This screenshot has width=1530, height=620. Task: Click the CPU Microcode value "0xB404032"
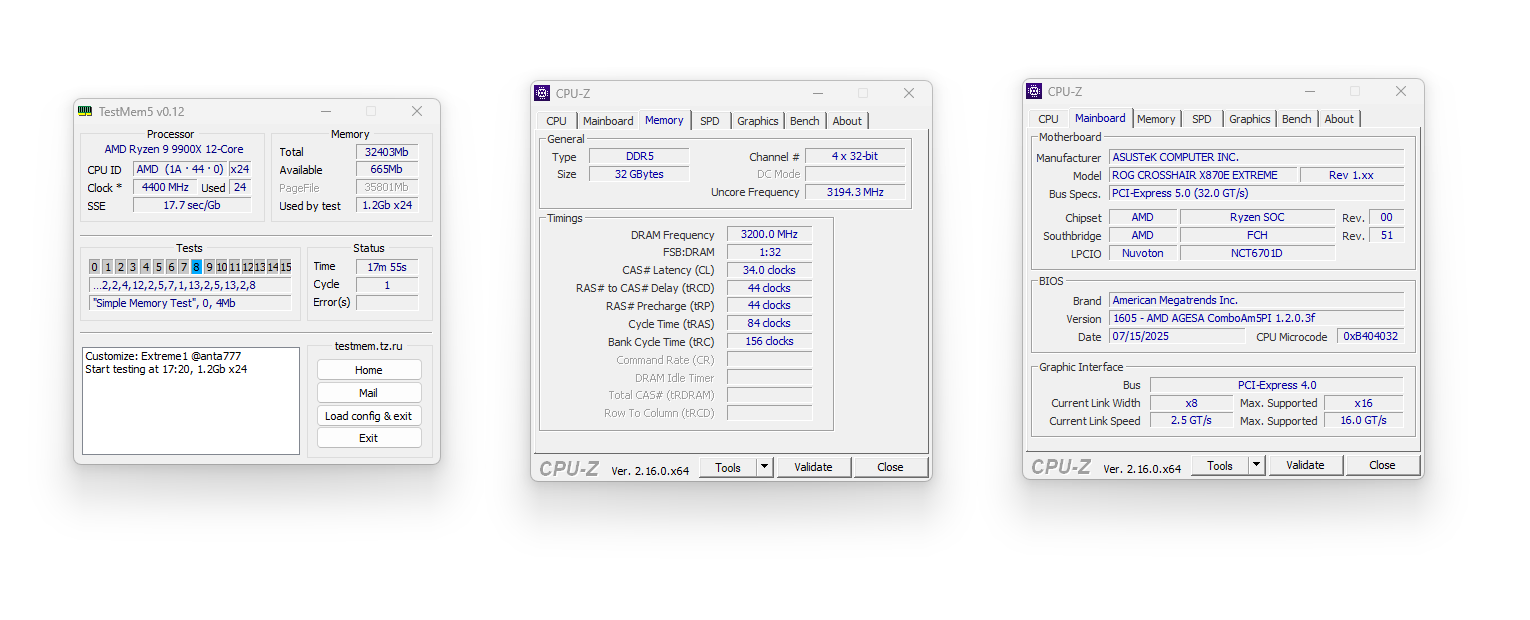(x=1370, y=337)
